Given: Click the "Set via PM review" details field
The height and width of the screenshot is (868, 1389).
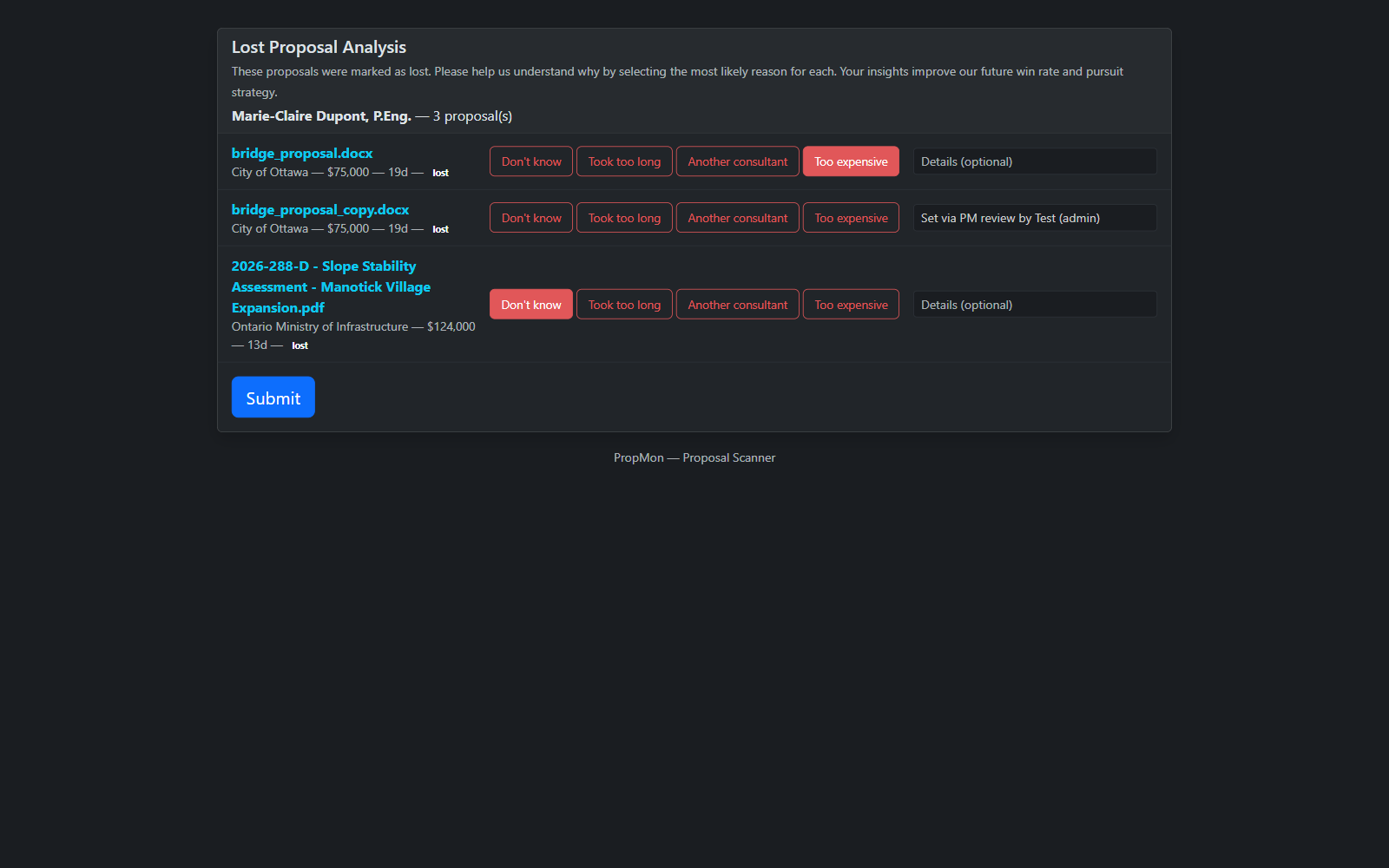Looking at the screenshot, I should tap(1034, 218).
